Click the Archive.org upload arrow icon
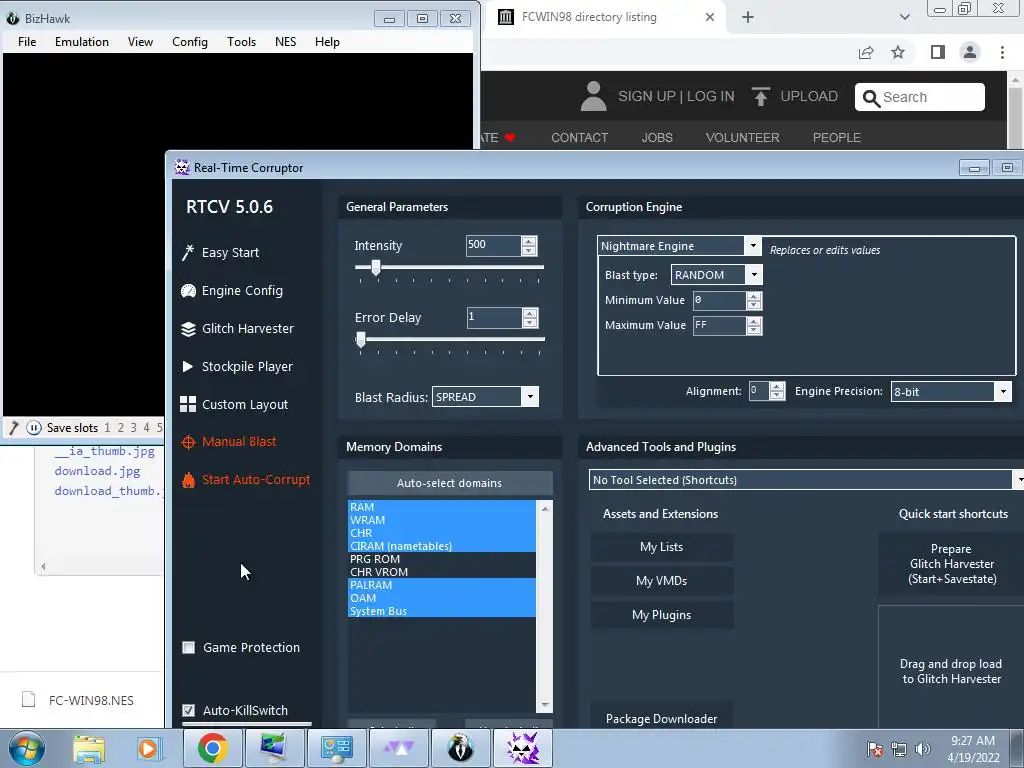This screenshot has height=768, width=1024. 760,96
